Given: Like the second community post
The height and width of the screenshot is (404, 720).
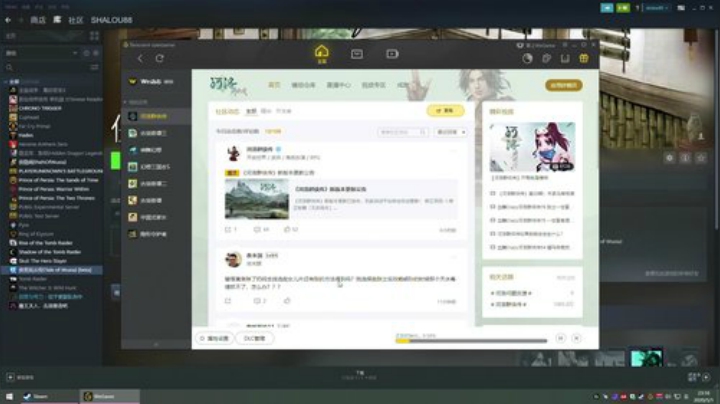Looking at the screenshot, I should [x=287, y=301].
